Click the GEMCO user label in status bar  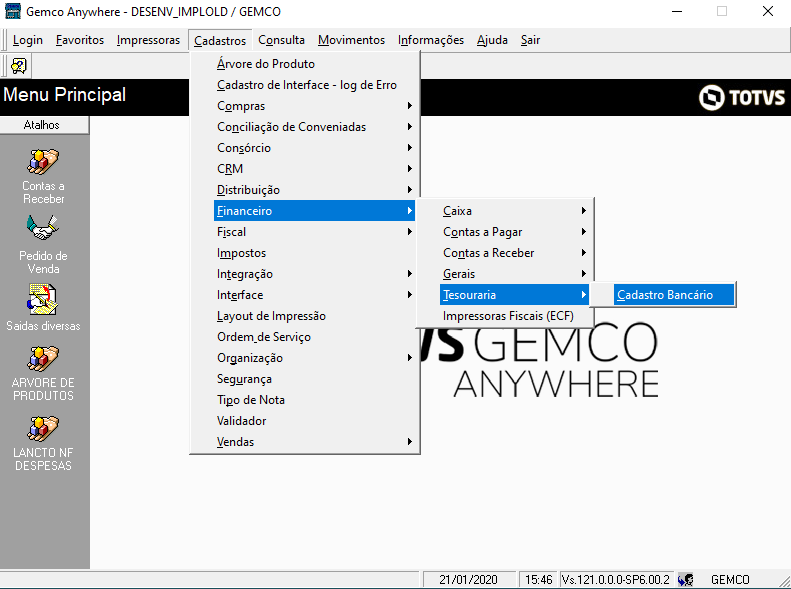(x=730, y=580)
